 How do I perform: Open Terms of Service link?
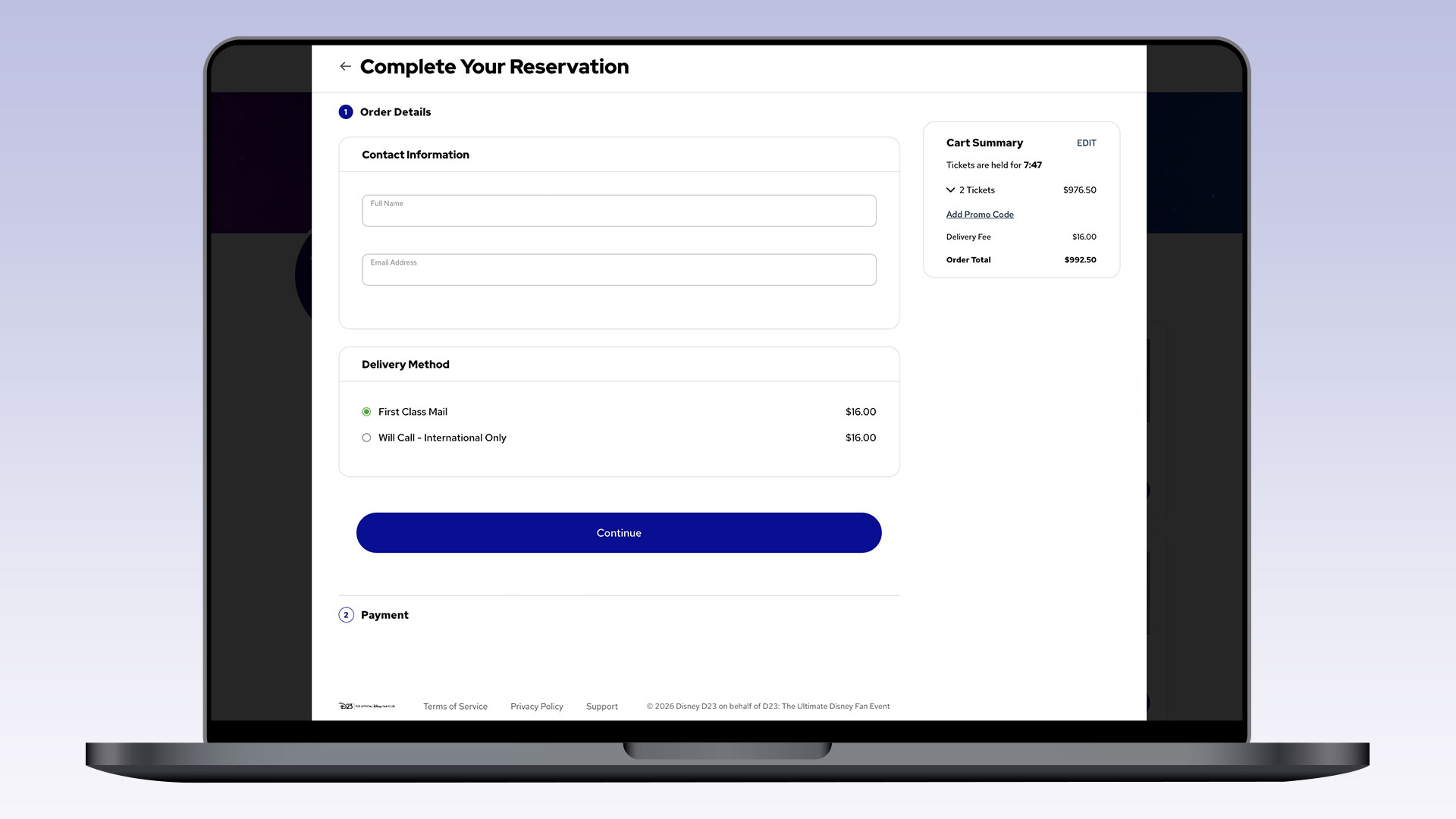point(455,707)
